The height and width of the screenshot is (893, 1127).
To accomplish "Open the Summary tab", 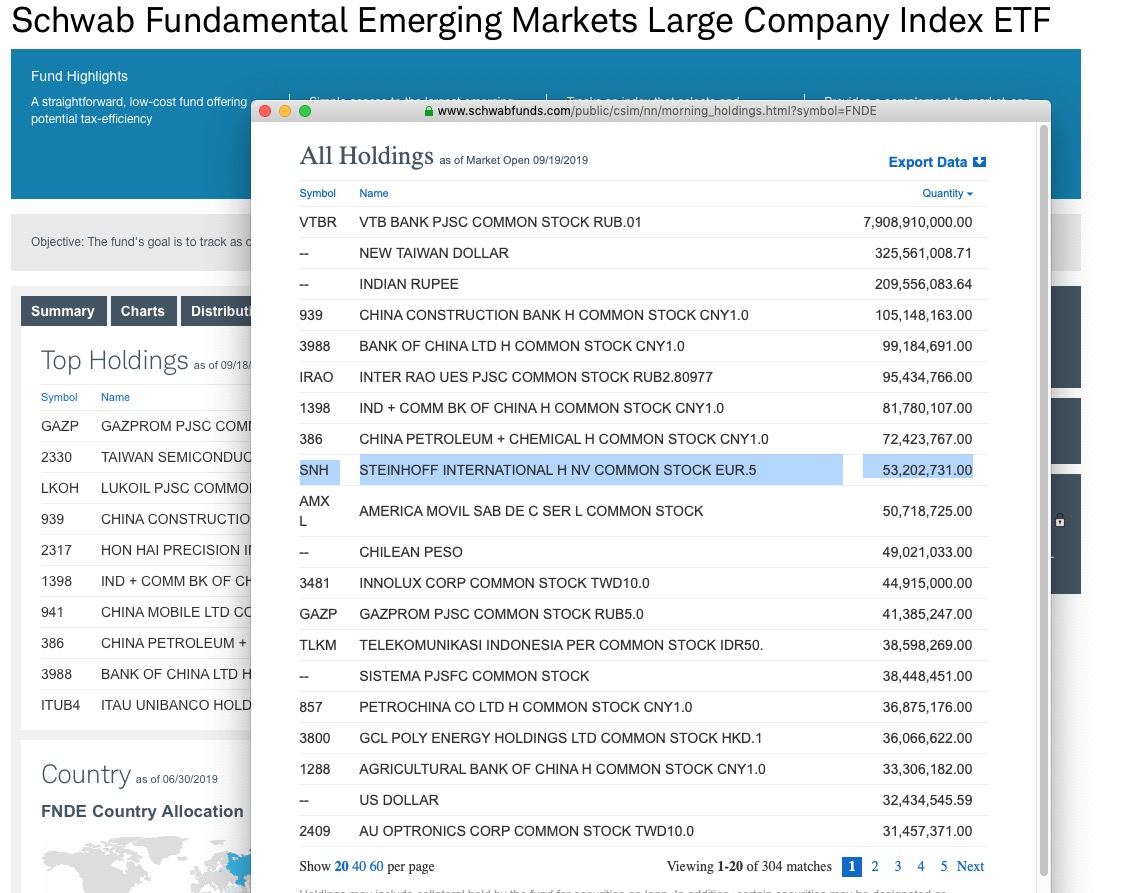I will 63,311.
